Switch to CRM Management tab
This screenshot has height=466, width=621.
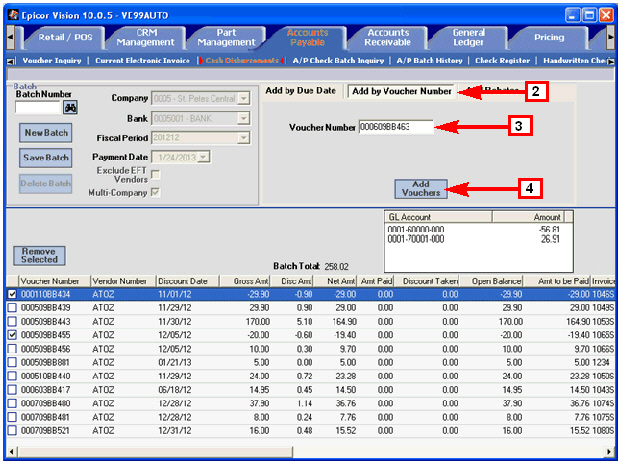[145, 38]
